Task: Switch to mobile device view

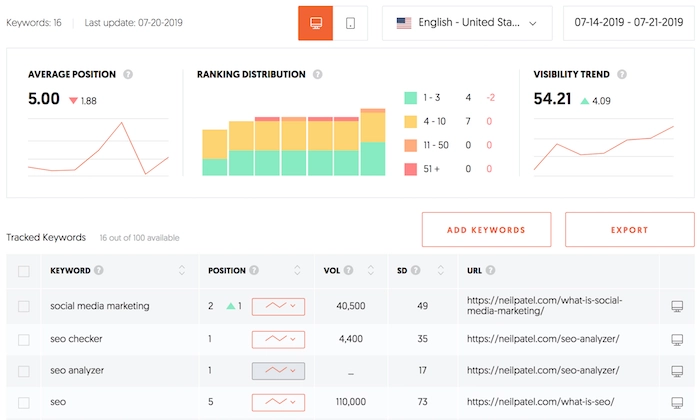Action: [x=350, y=23]
